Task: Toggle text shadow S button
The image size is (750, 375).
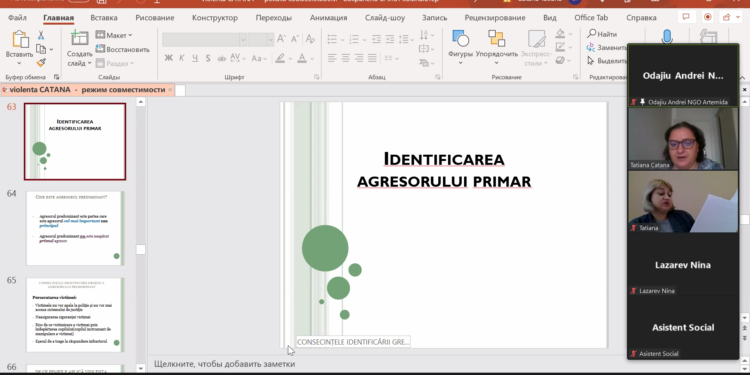Action: (x=208, y=58)
